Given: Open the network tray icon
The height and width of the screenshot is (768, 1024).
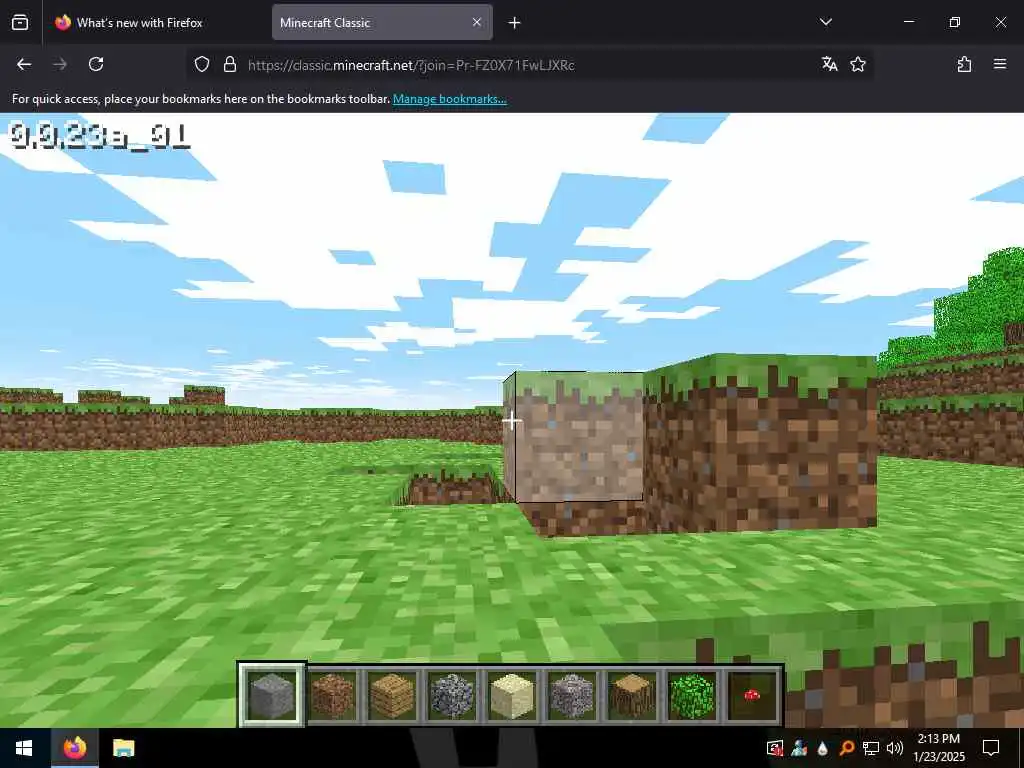Looking at the screenshot, I should pos(871,748).
